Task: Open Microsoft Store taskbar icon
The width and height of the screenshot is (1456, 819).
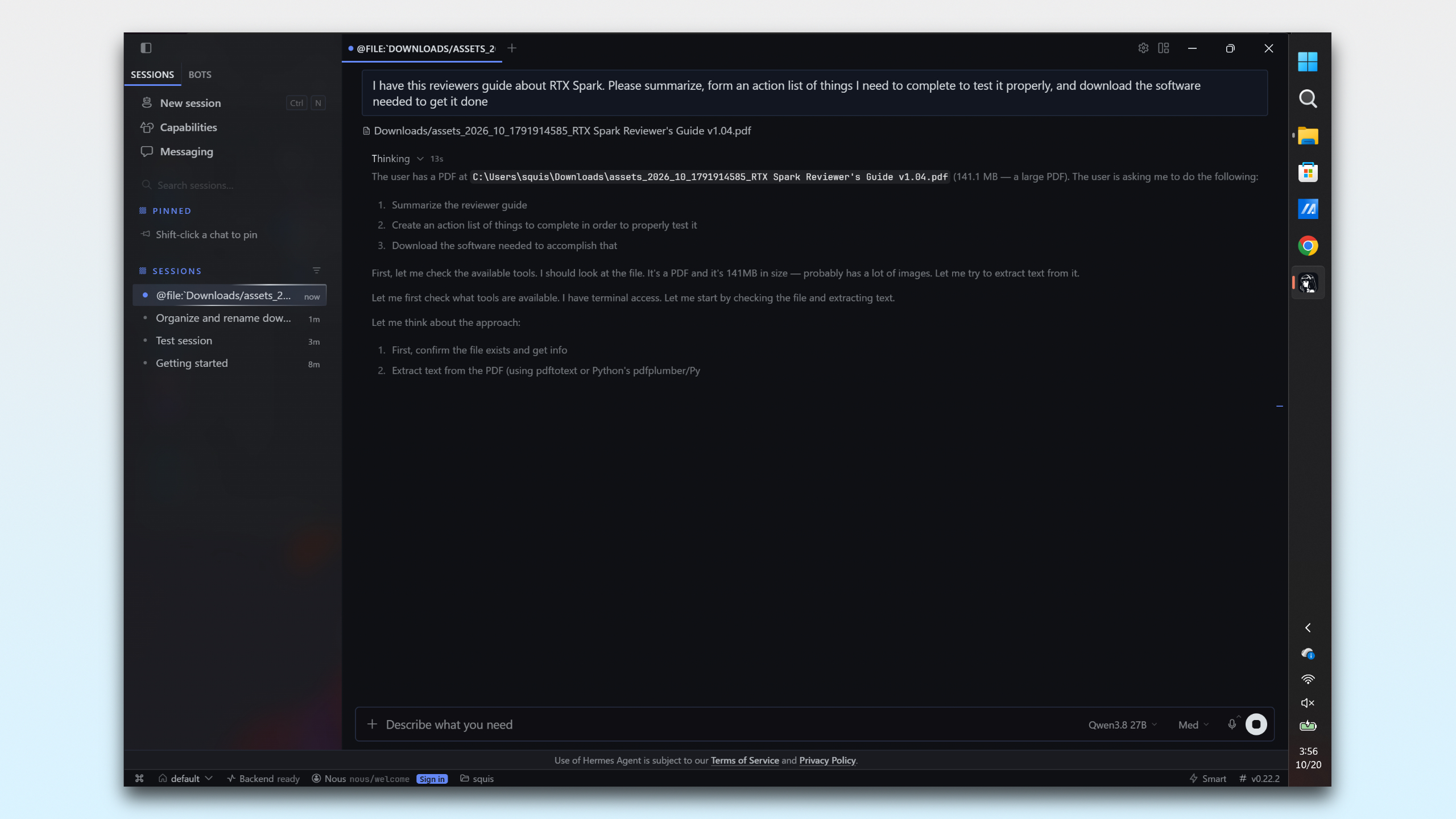Action: (x=1308, y=172)
